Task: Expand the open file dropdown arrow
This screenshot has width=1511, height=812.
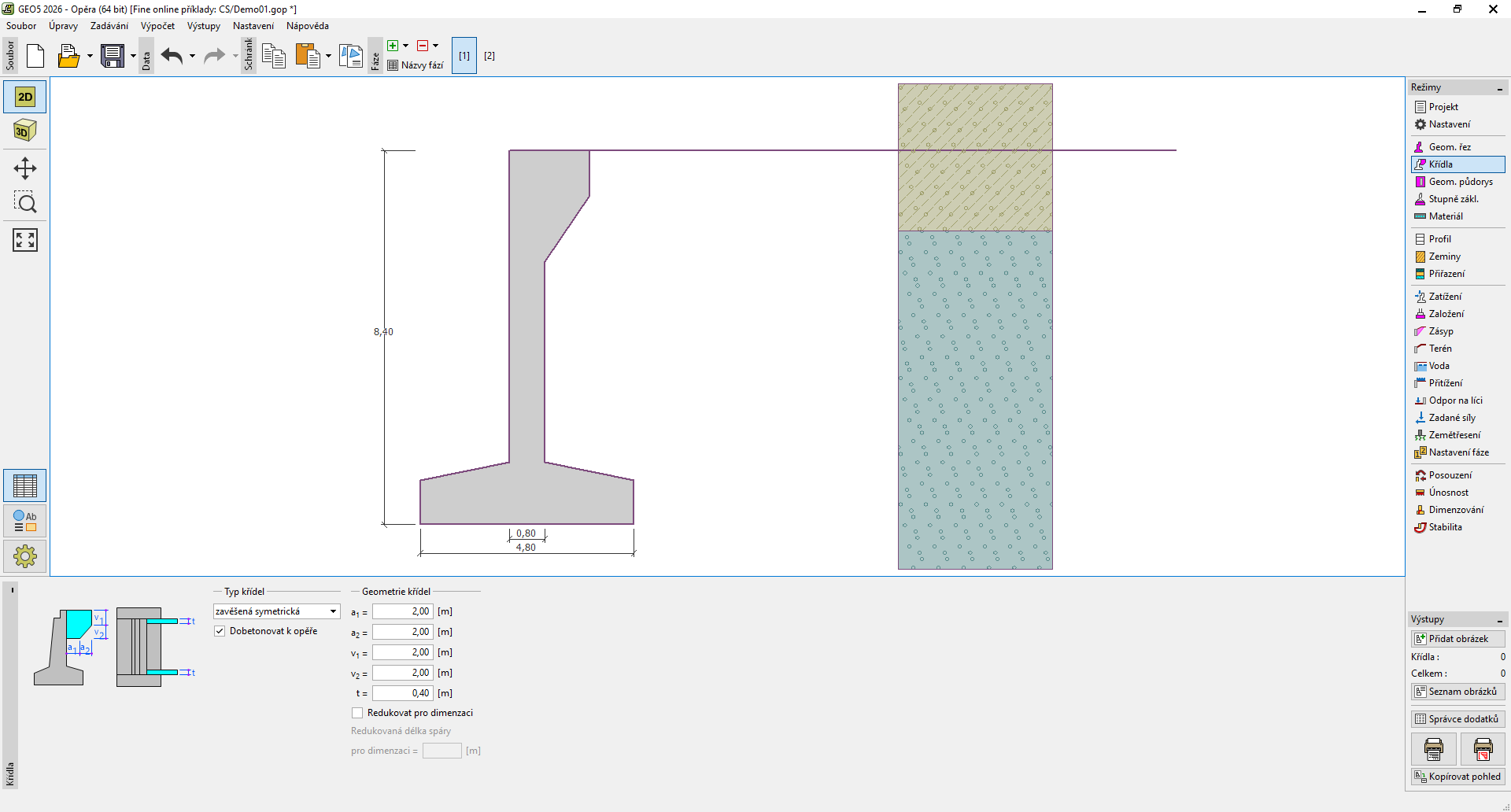Action: point(90,56)
